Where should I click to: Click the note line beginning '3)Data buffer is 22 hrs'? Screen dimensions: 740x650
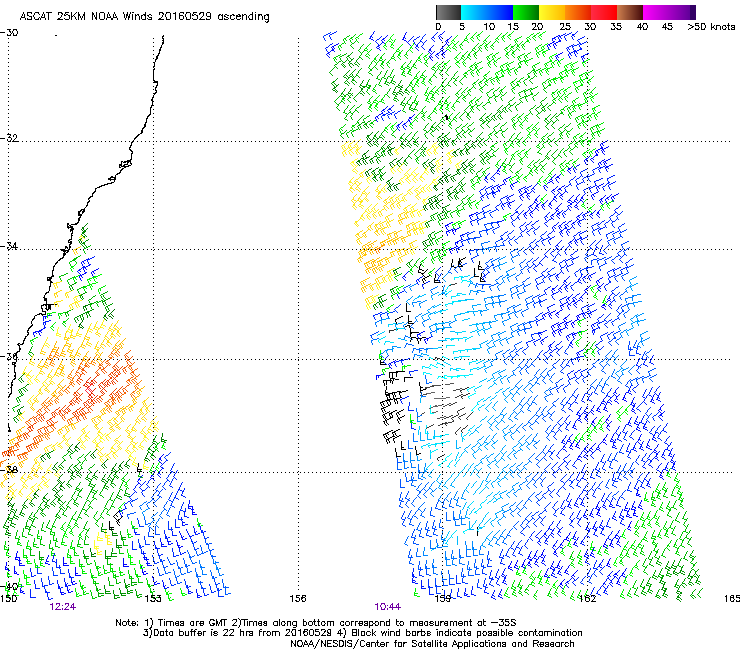point(362,633)
